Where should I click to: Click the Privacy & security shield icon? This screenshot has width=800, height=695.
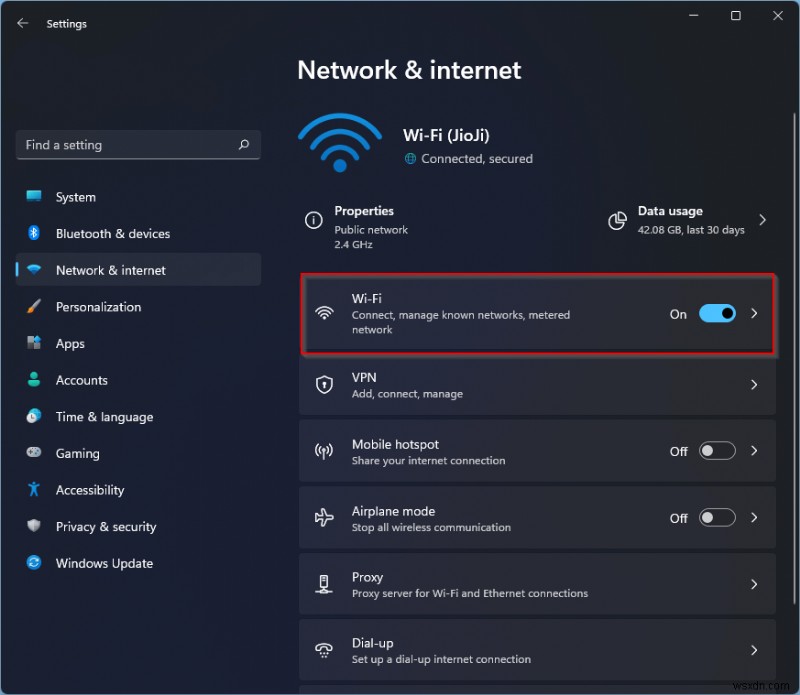point(34,527)
